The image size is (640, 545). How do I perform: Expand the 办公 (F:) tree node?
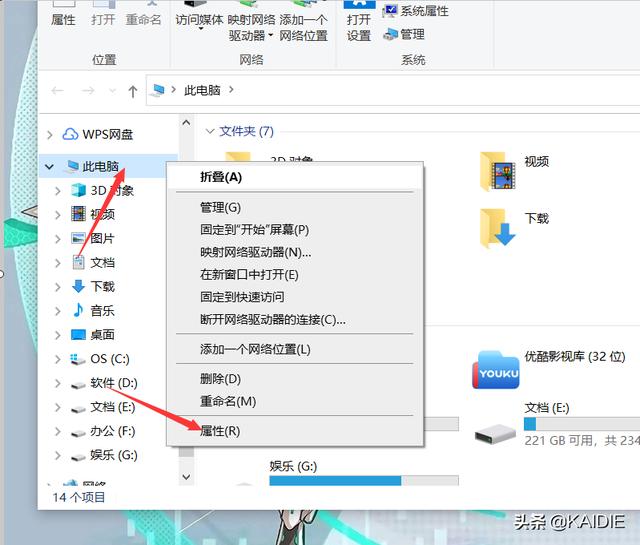[58, 431]
